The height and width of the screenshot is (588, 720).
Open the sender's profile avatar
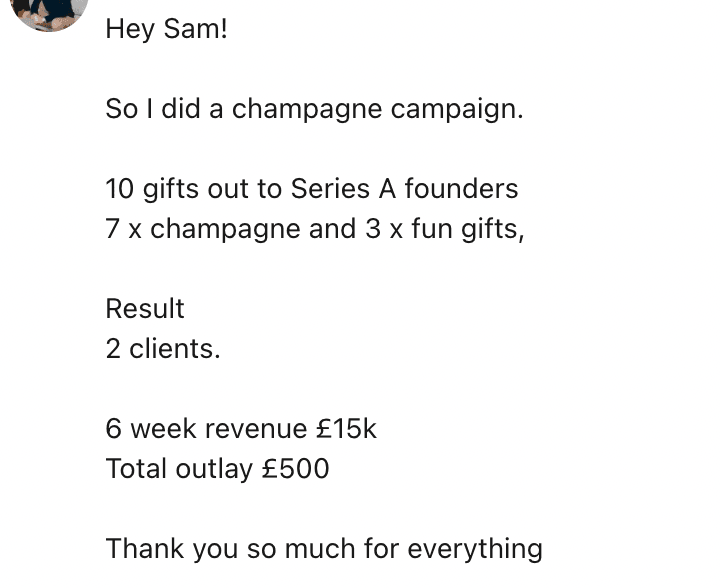tap(49, 14)
